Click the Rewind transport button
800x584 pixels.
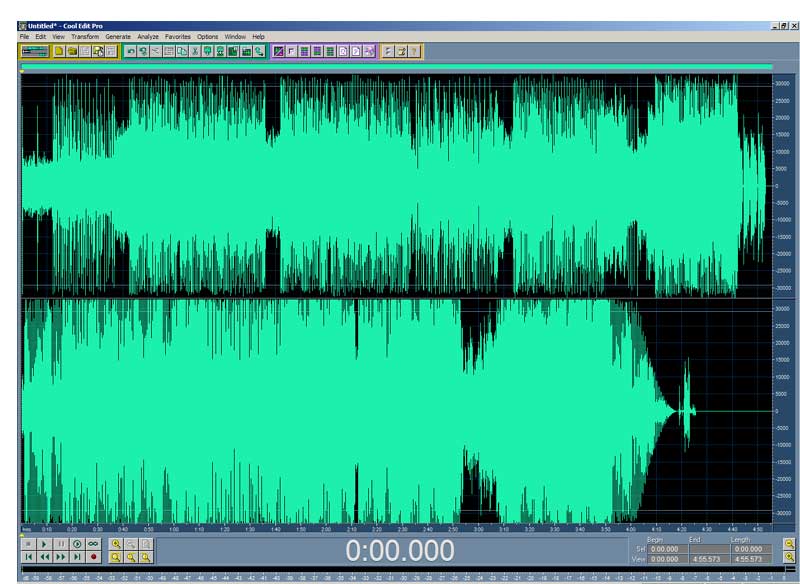pos(44,557)
